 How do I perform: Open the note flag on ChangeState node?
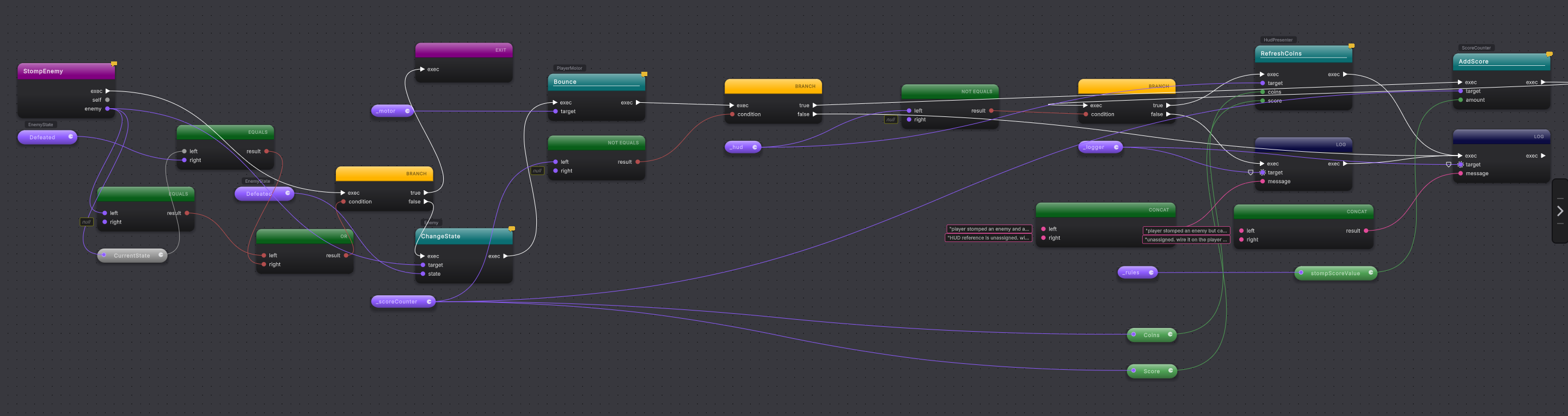pos(511,229)
